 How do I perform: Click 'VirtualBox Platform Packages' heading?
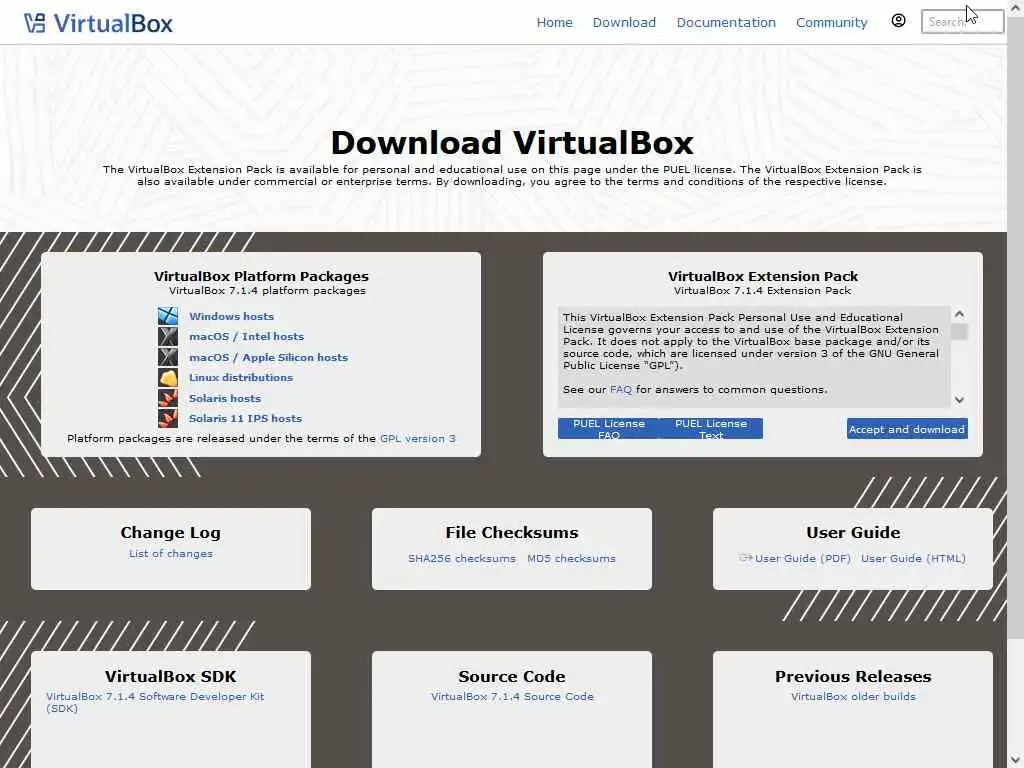point(261,276)
